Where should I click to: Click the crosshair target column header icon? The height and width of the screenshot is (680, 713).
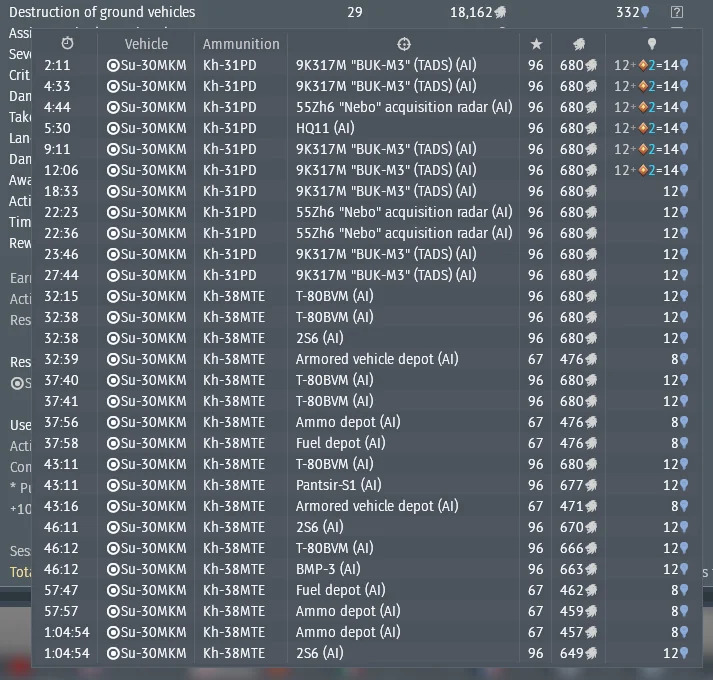[x=404, y=44]
